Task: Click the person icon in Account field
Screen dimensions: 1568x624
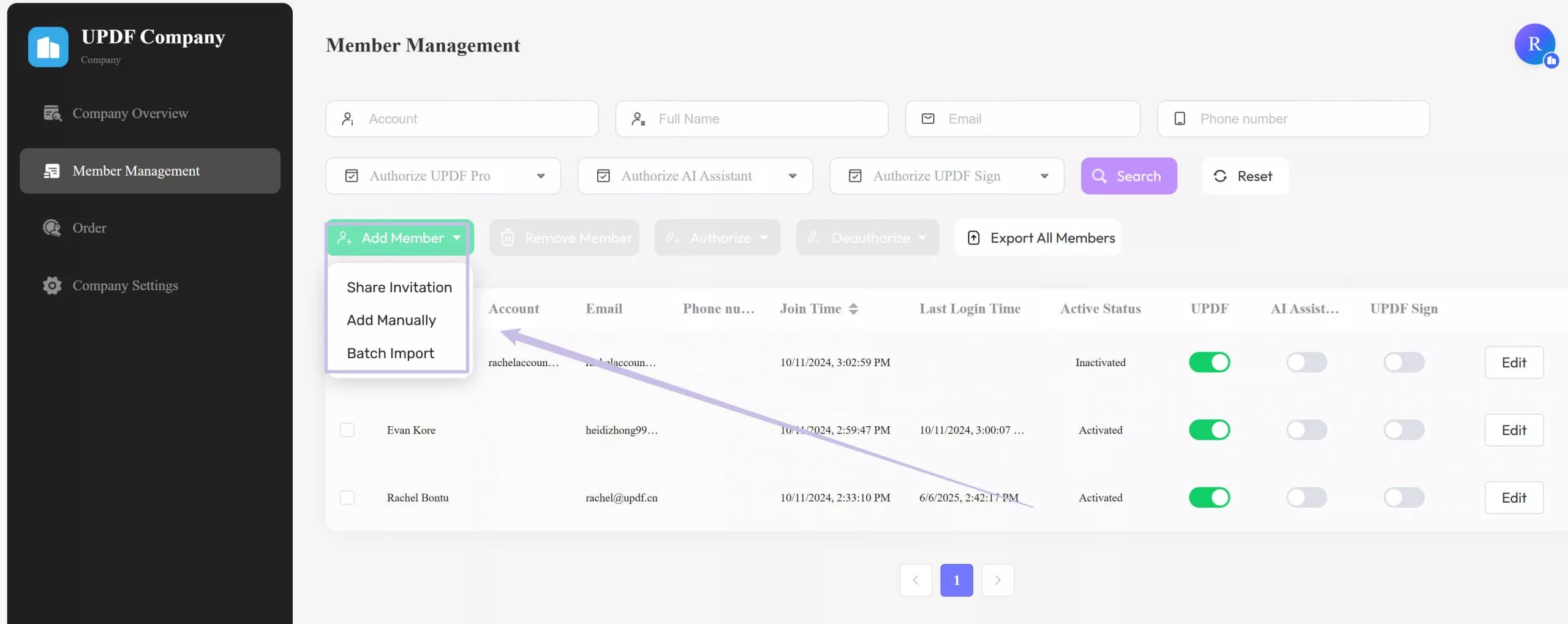Action: (348, 119)
